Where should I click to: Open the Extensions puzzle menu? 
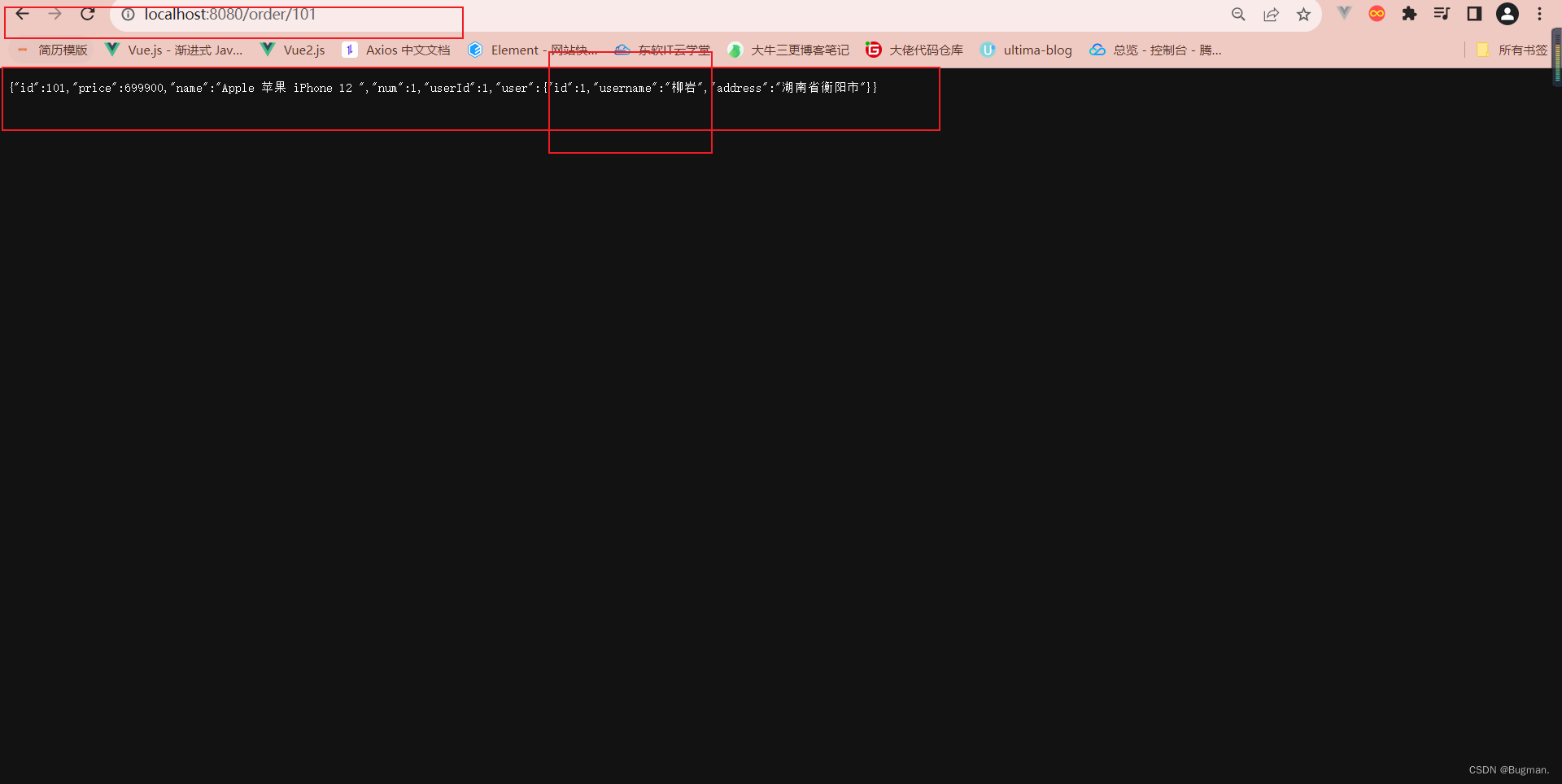tap(1409, 14)
